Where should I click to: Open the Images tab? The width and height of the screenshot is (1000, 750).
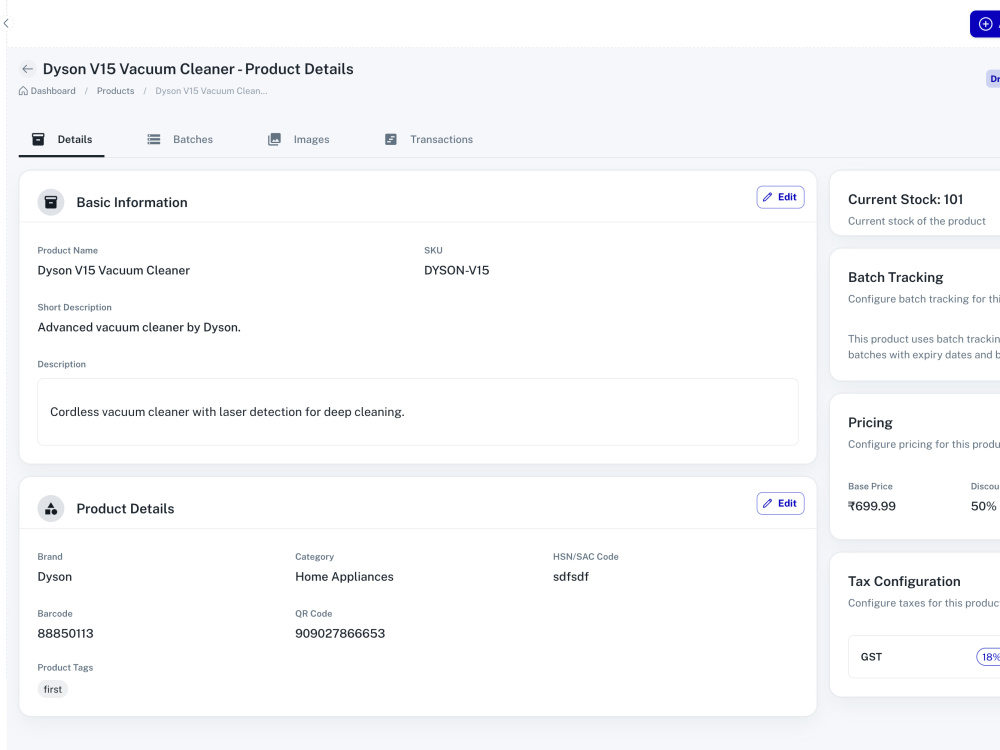tap(298, 139)
